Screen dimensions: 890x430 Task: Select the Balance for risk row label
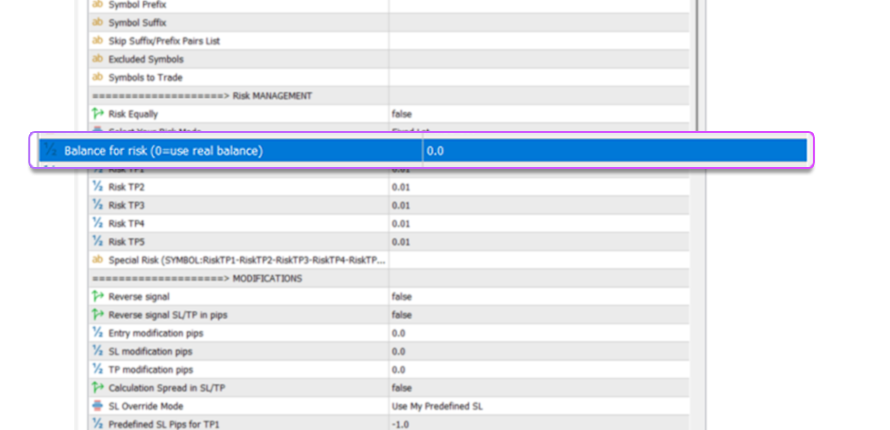pos(163,151)
